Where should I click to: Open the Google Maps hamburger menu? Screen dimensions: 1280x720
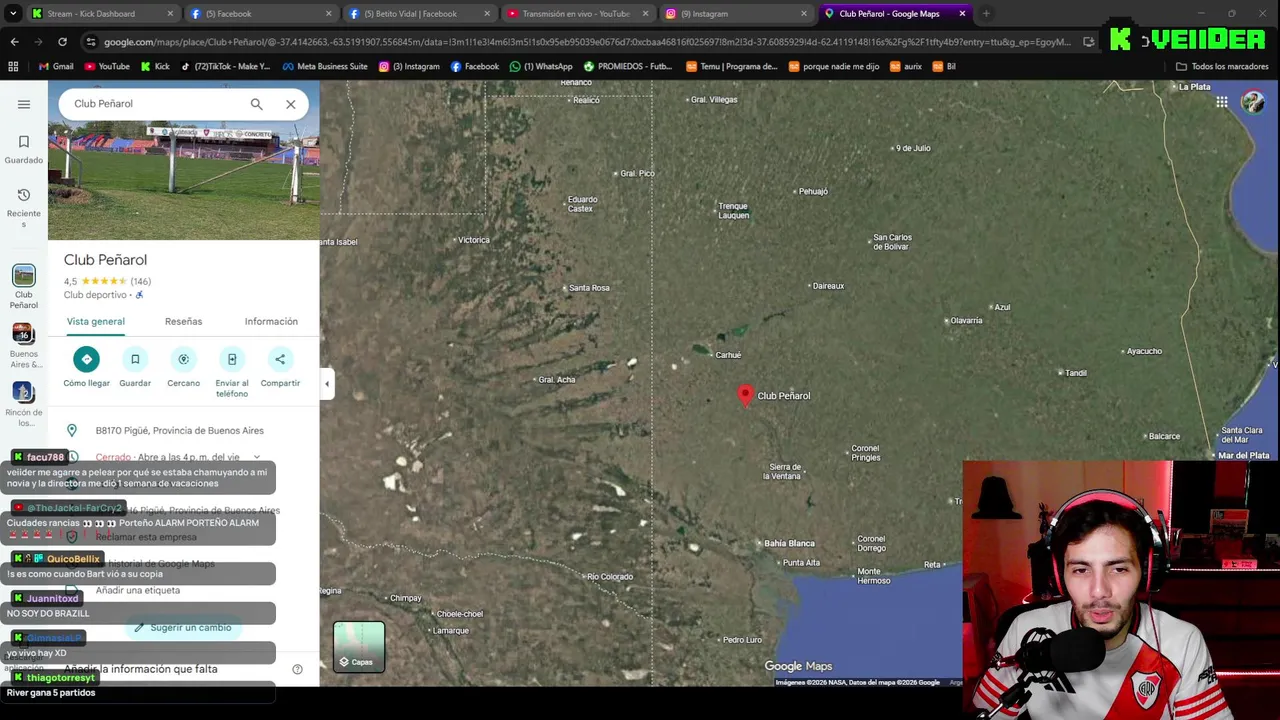pos(24,104)
